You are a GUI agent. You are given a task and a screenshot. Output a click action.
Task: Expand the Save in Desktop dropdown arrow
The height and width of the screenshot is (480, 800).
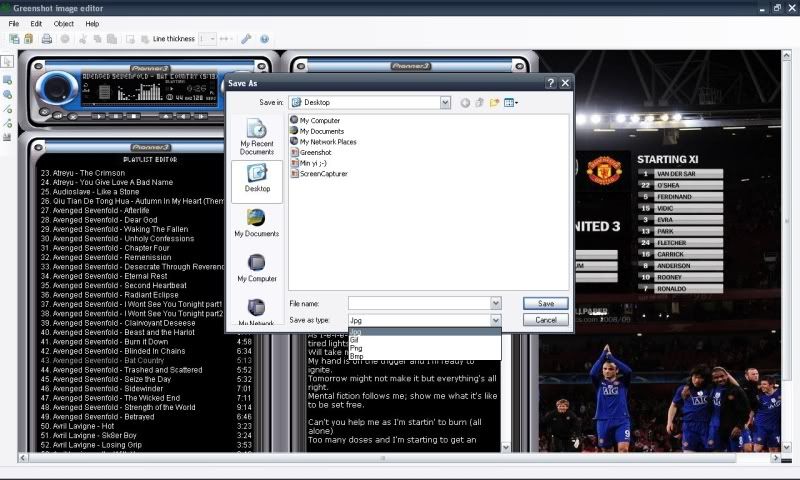tap(445, 103)
